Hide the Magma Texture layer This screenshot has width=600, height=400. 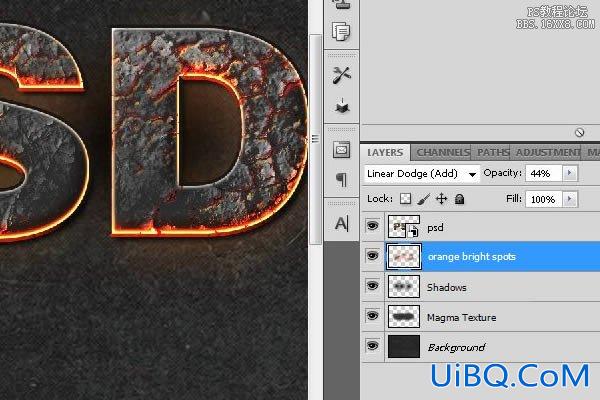pos(372,316)
